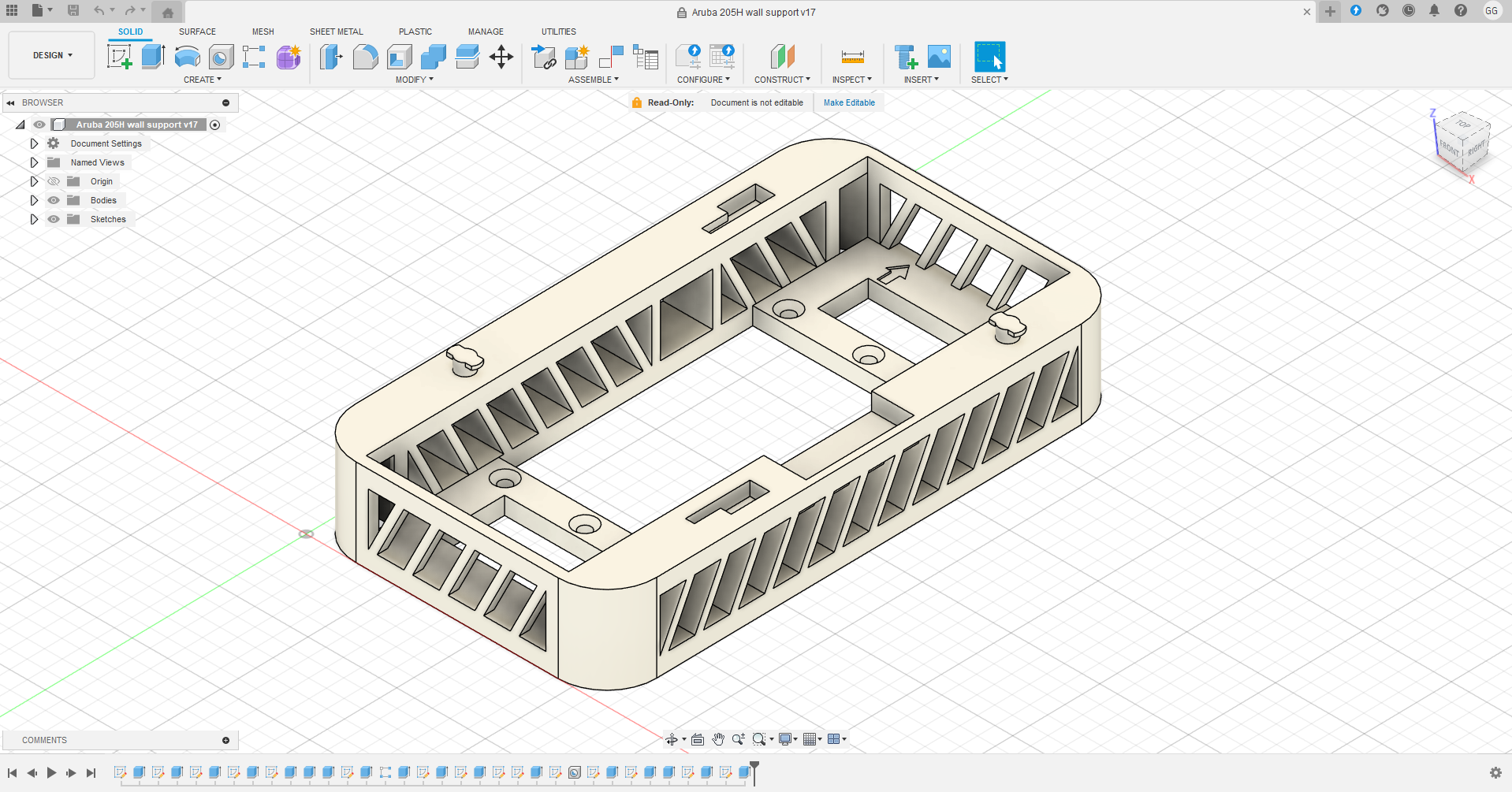This screenshot has width=1512, height=792.
Task: Click the Insert Canvas image icon
Action: coord(939,57)
